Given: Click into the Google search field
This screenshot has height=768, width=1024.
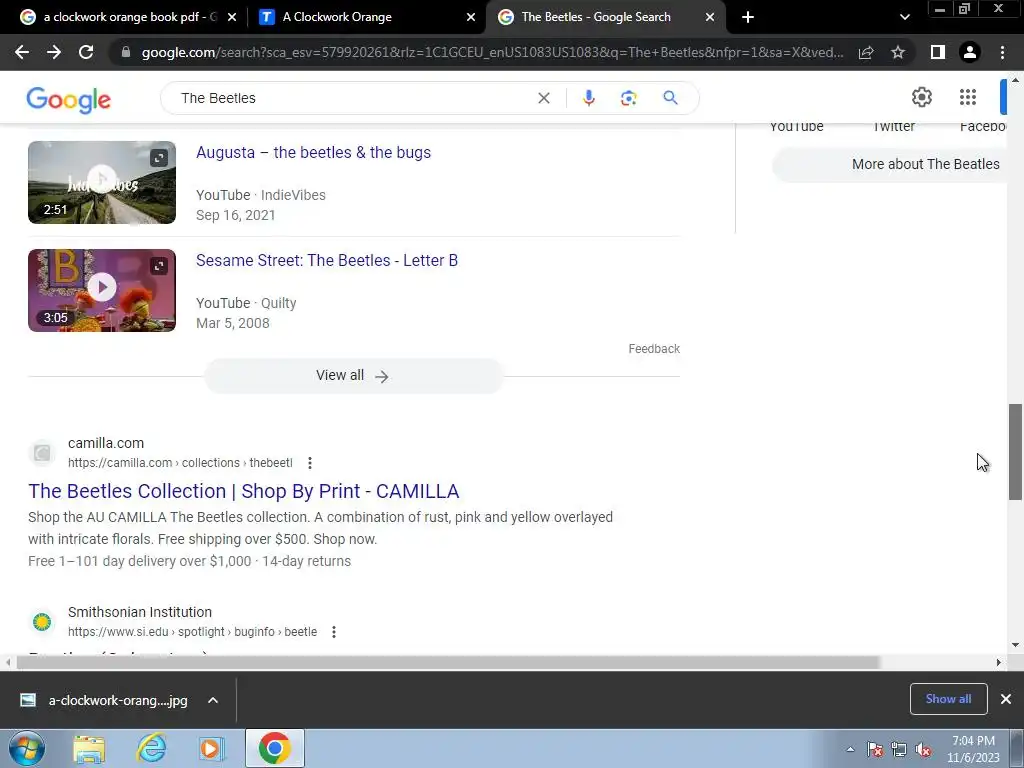Looking at the screenshot, I should click(353, 98).
